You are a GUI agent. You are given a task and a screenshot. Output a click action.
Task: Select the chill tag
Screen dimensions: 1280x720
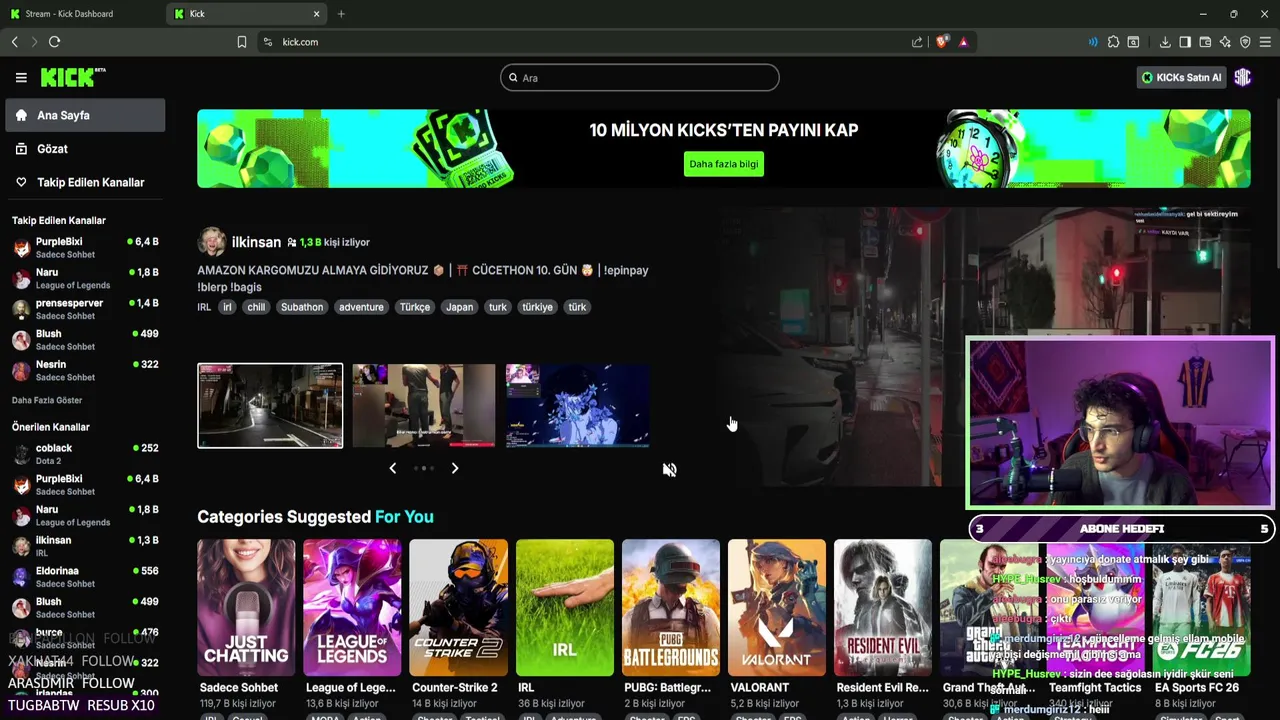(256, 307)
